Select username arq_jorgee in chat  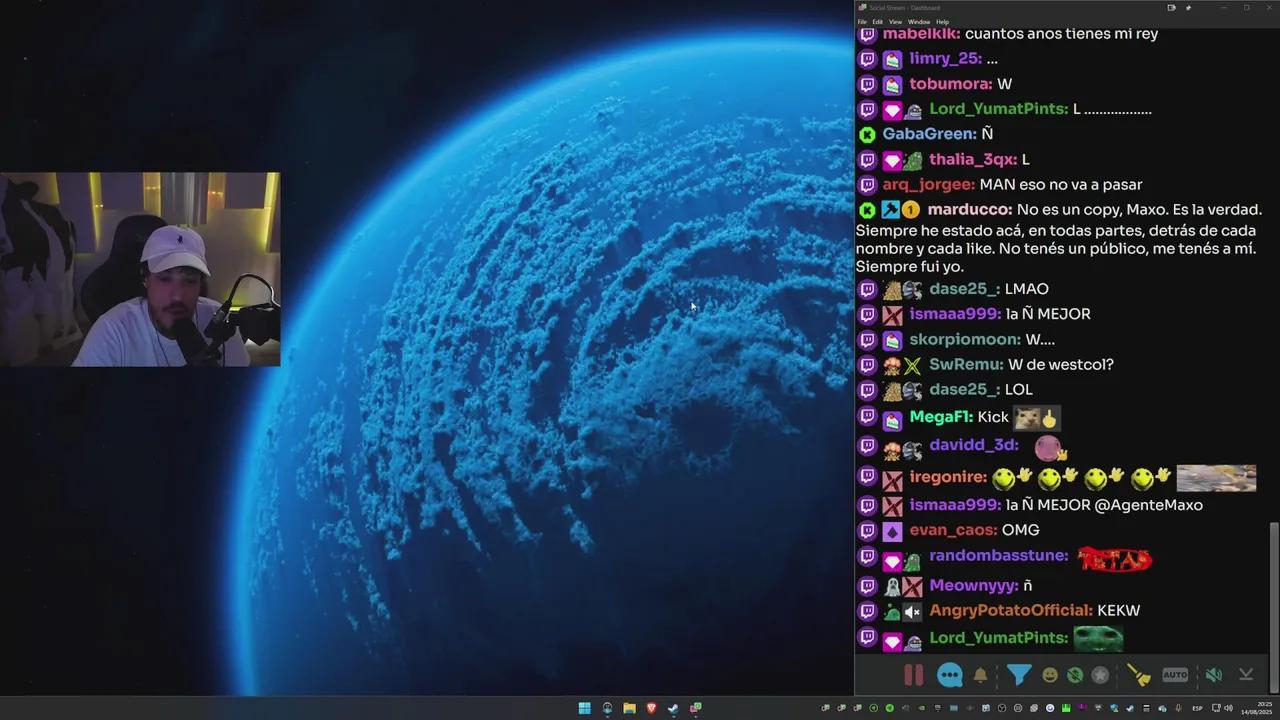928,185
